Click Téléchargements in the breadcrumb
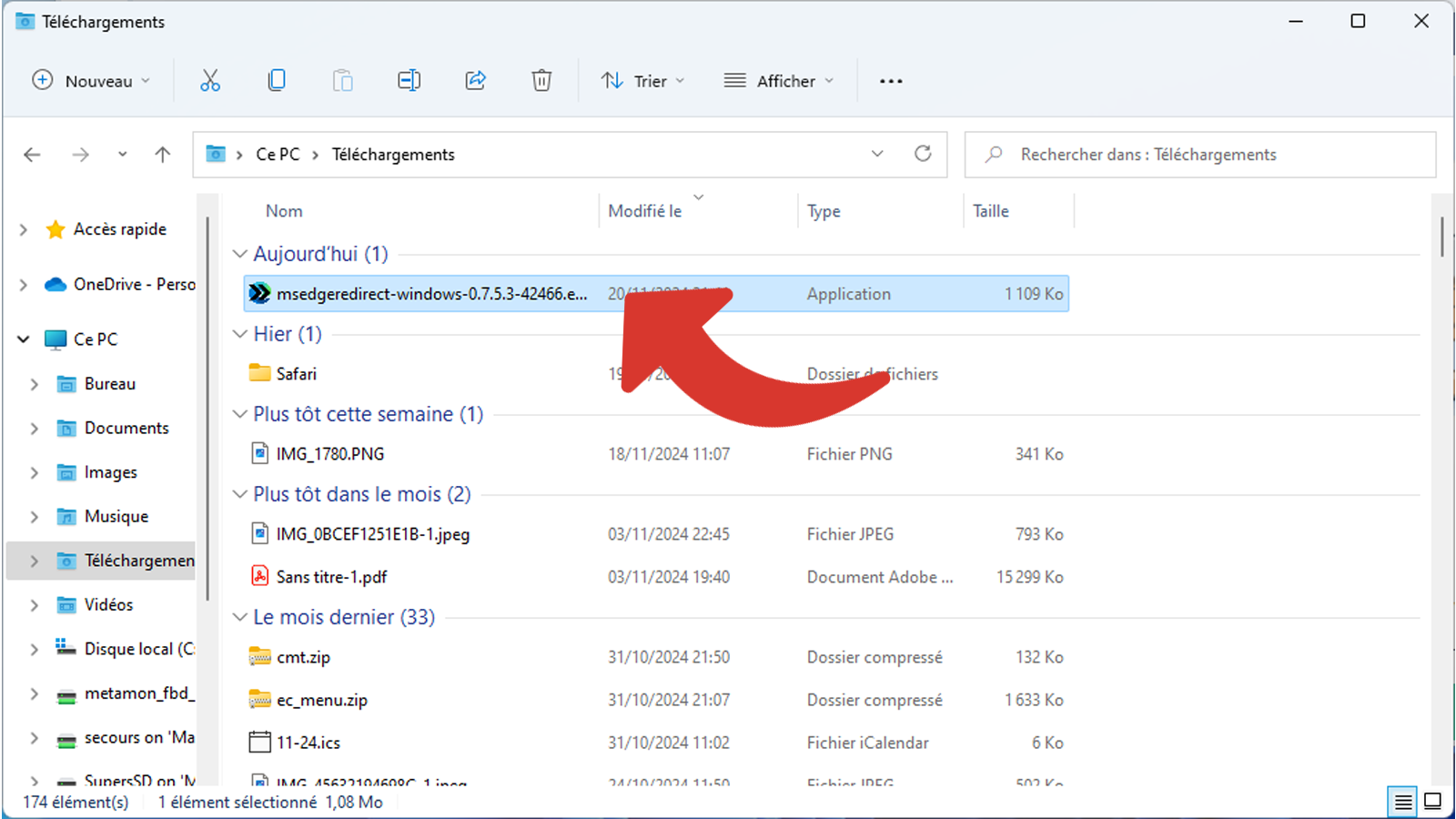1456x819 pixels. [x=393, y=155]
